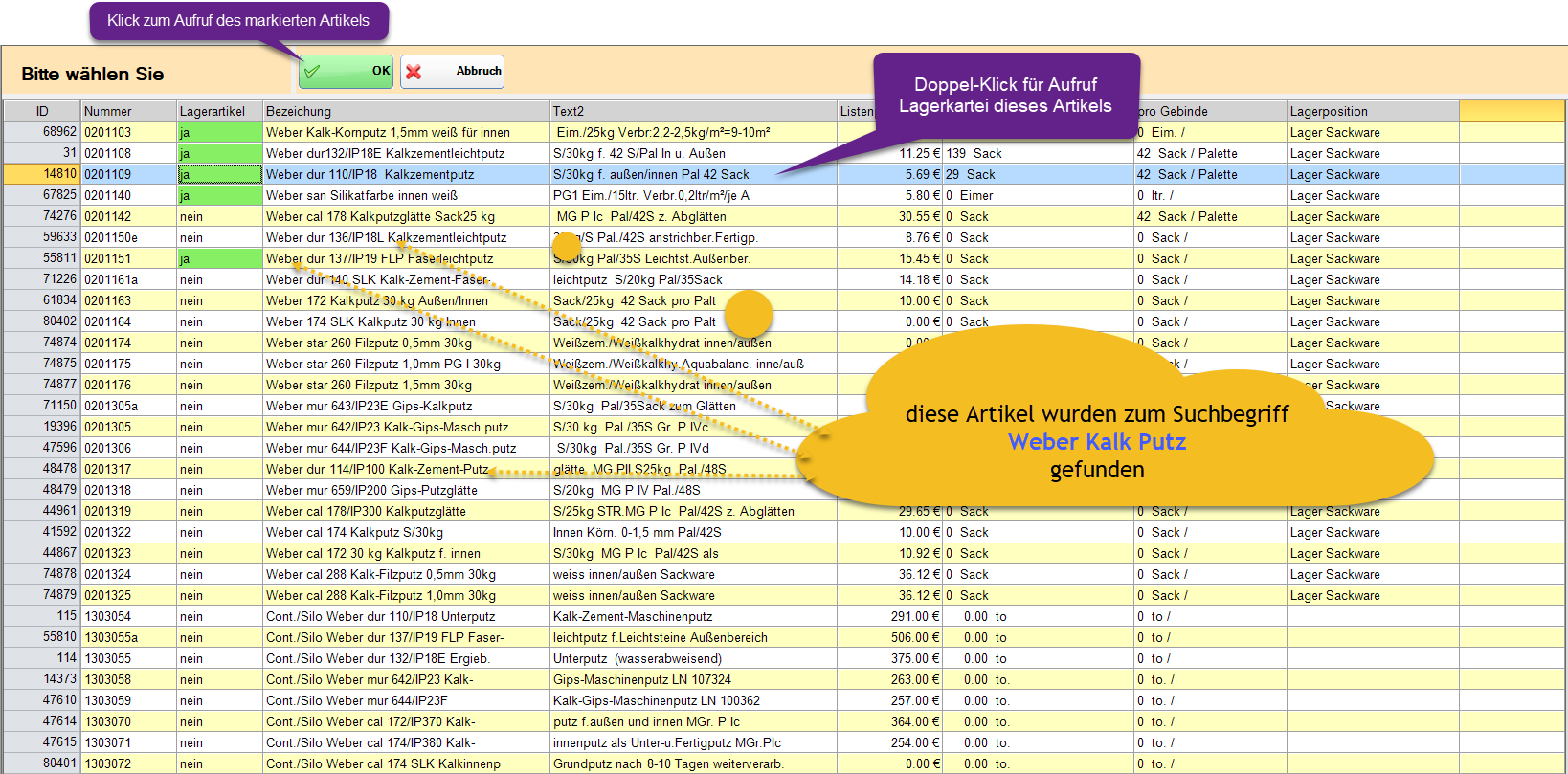The width and height of the screenshot is (1568, 774).
Task: Select article number 0201175
Action: pyautogui.click(x=129, y=364)
